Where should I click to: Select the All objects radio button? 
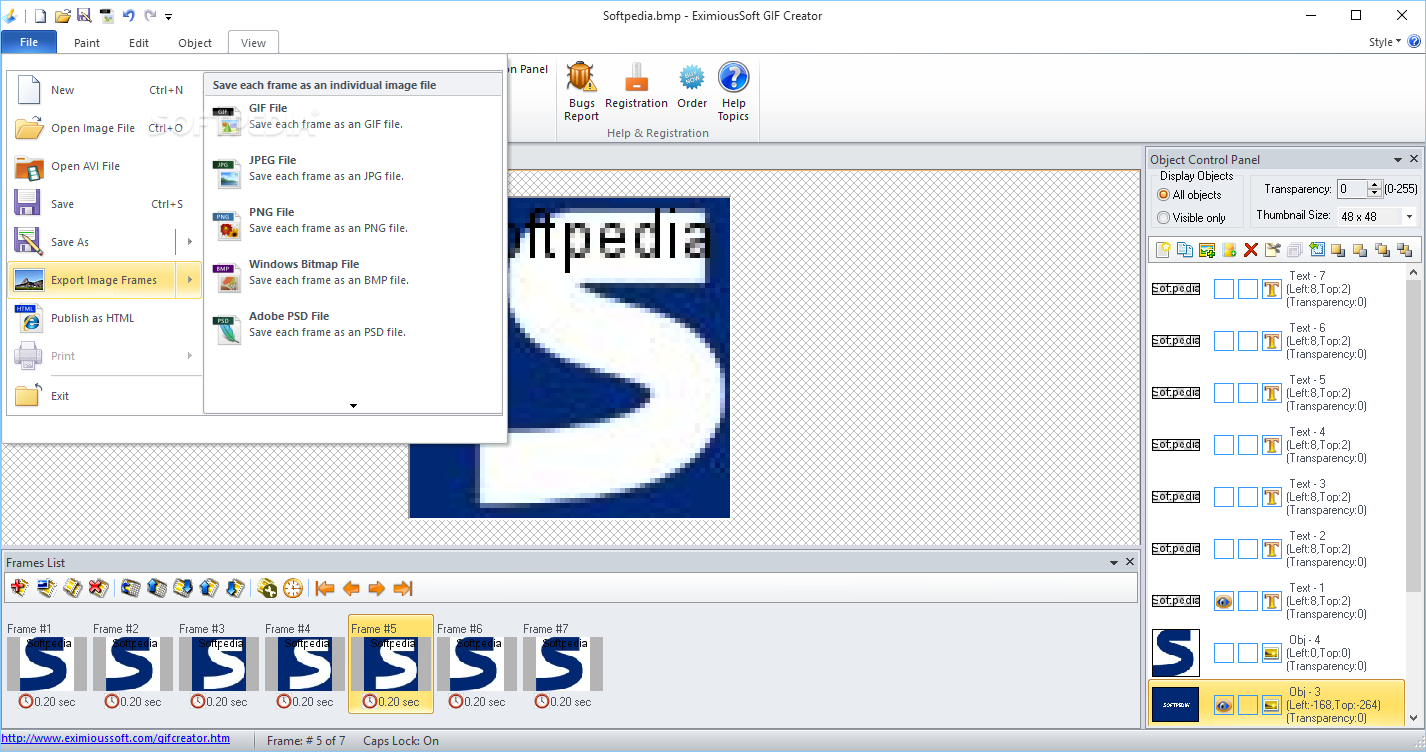click(x=1163, y=195)
